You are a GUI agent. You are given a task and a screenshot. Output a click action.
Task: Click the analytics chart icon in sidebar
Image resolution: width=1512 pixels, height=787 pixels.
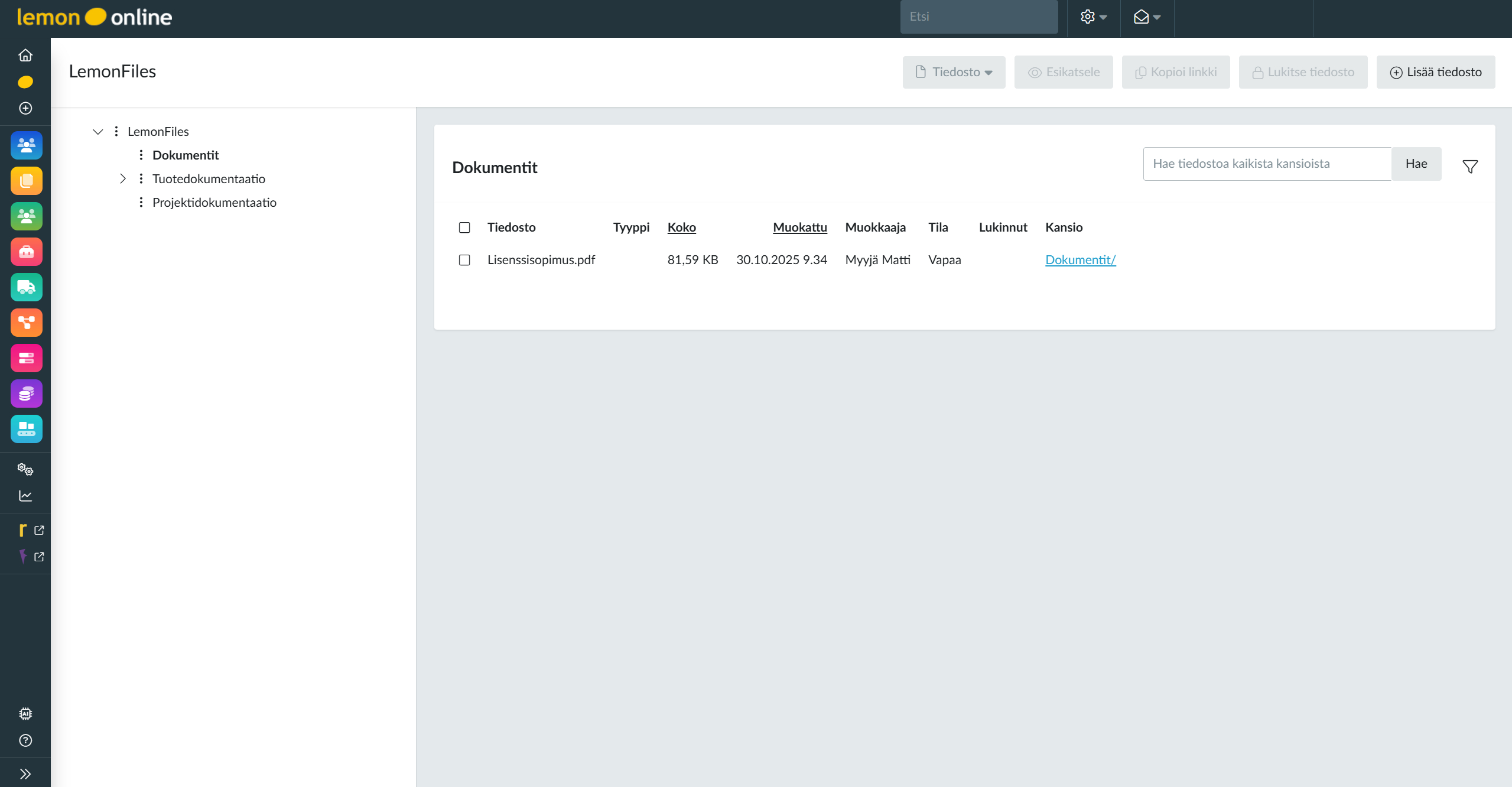tap(25, 496)
